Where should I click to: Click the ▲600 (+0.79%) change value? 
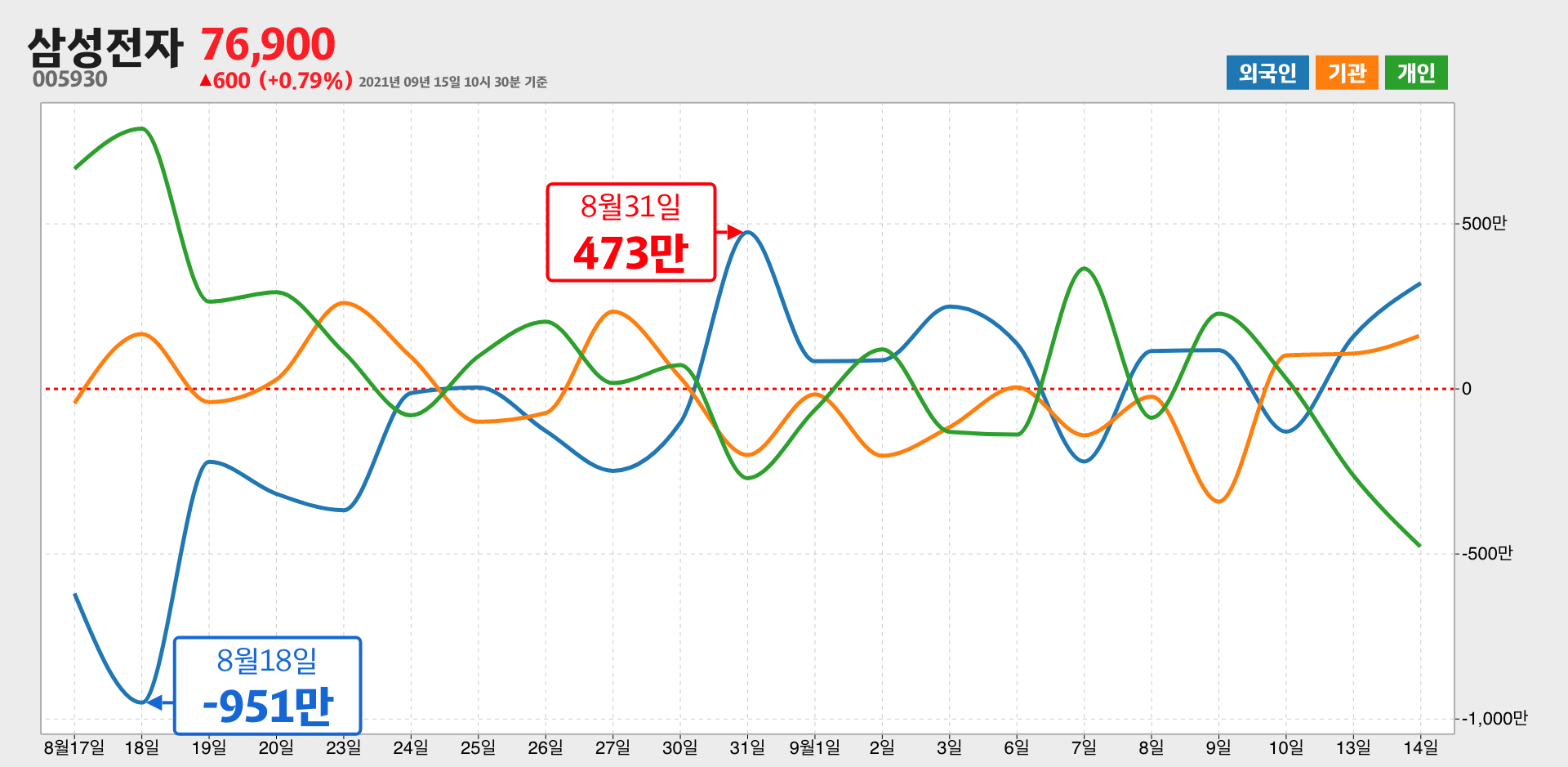[276, 81]
